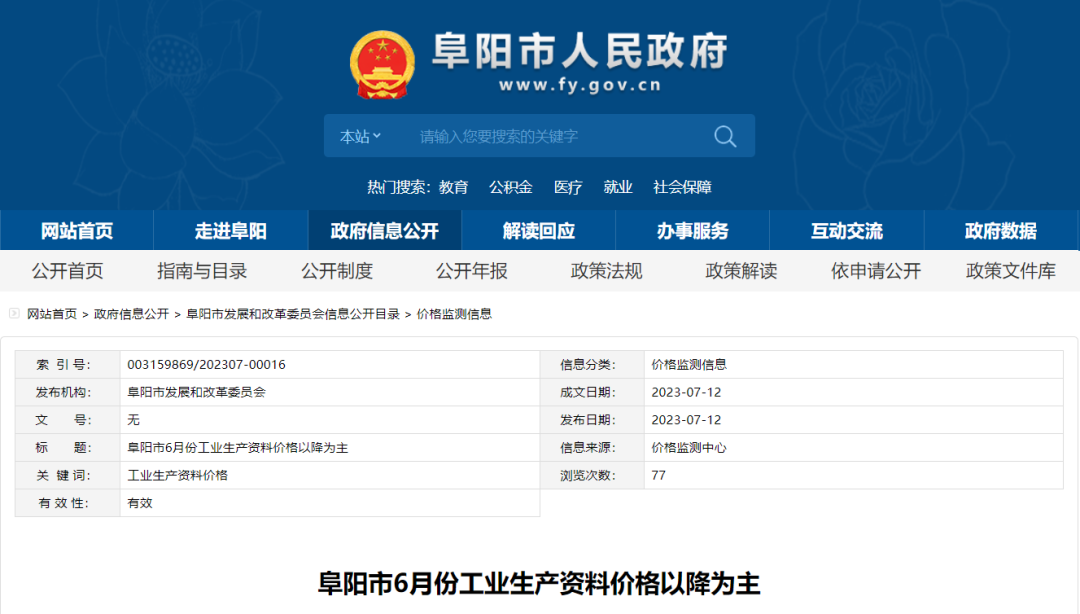This screenshot has width=1080, height=614.
Task: Open 办事服务 navigation item
Action: (x=693, y=231)
